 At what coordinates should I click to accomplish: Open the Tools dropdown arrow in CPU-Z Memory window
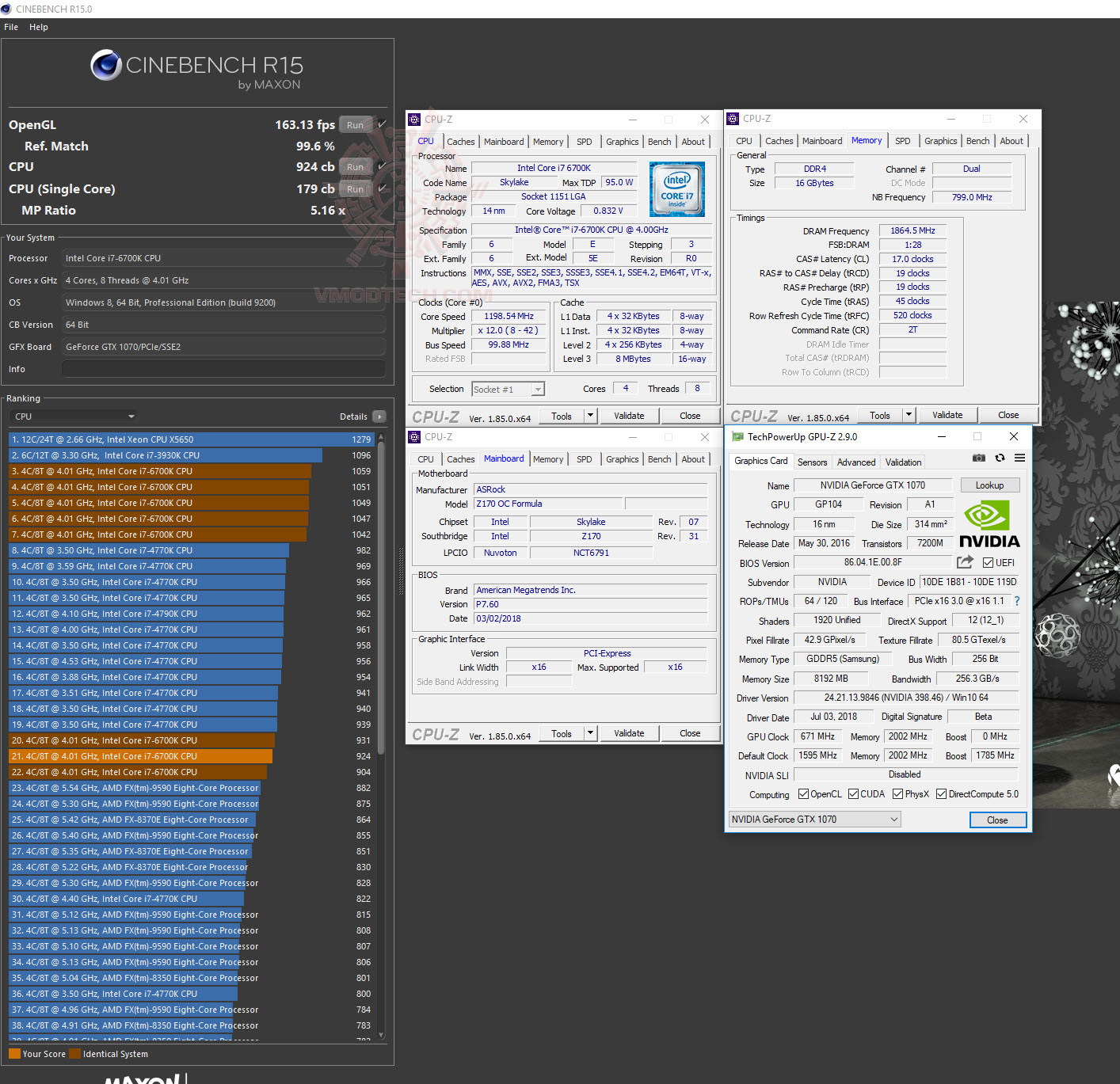point(909,415)
